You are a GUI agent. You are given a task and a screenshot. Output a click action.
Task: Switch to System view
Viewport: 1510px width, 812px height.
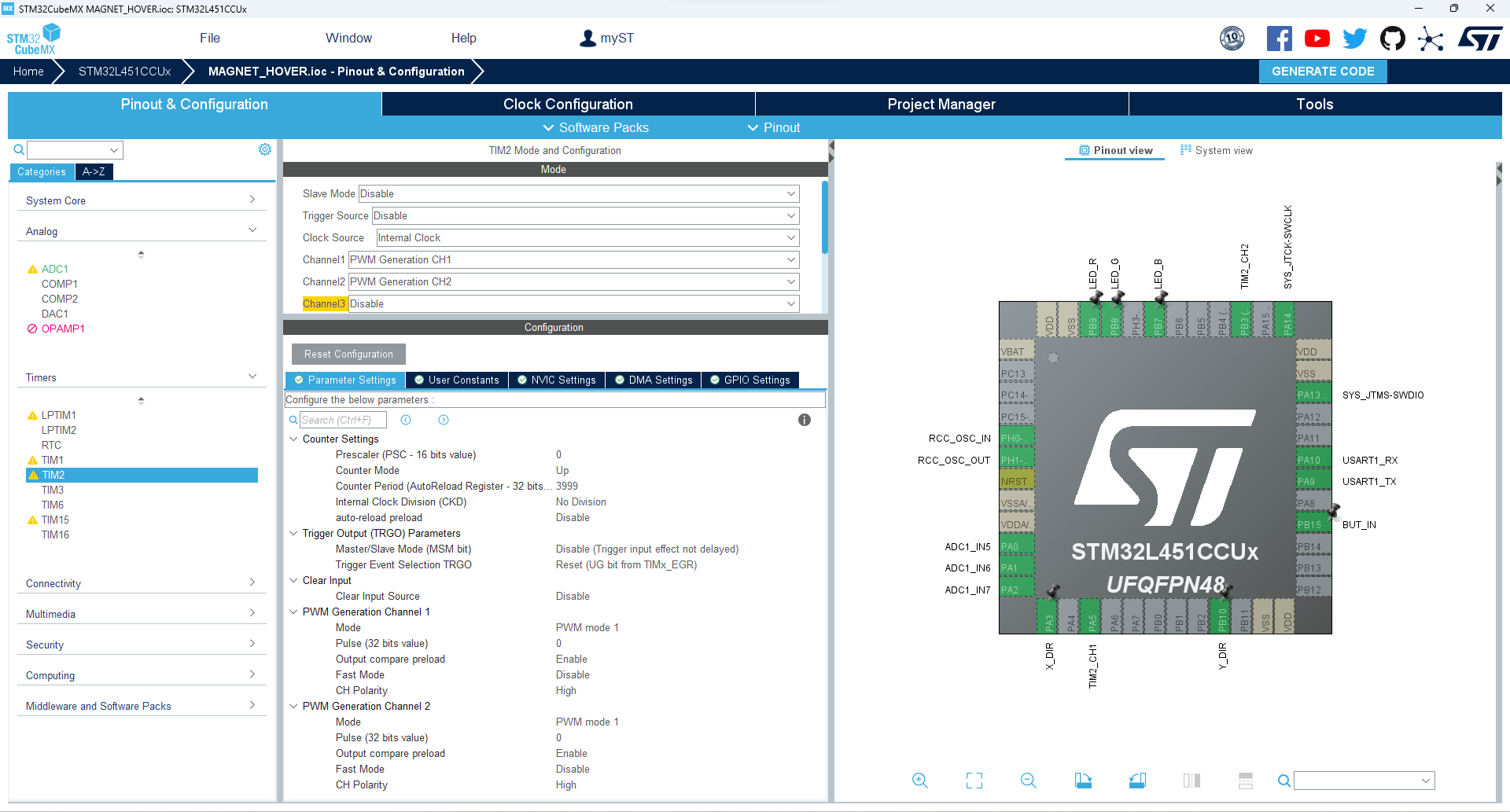coord(1217,150)
